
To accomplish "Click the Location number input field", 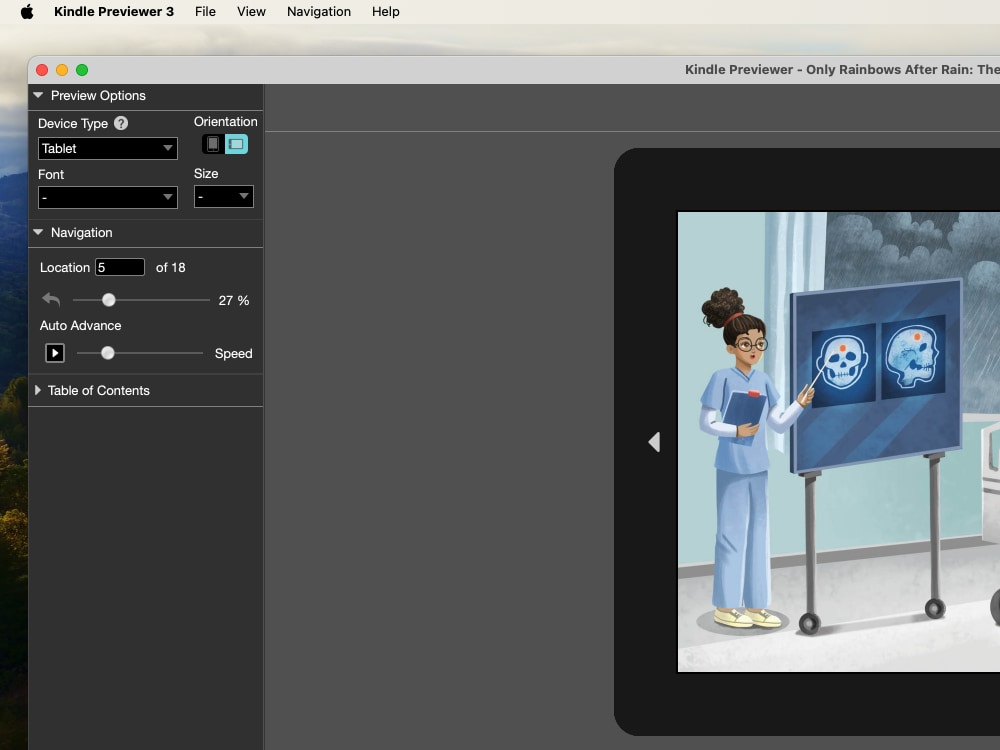I will coord(120,267).
